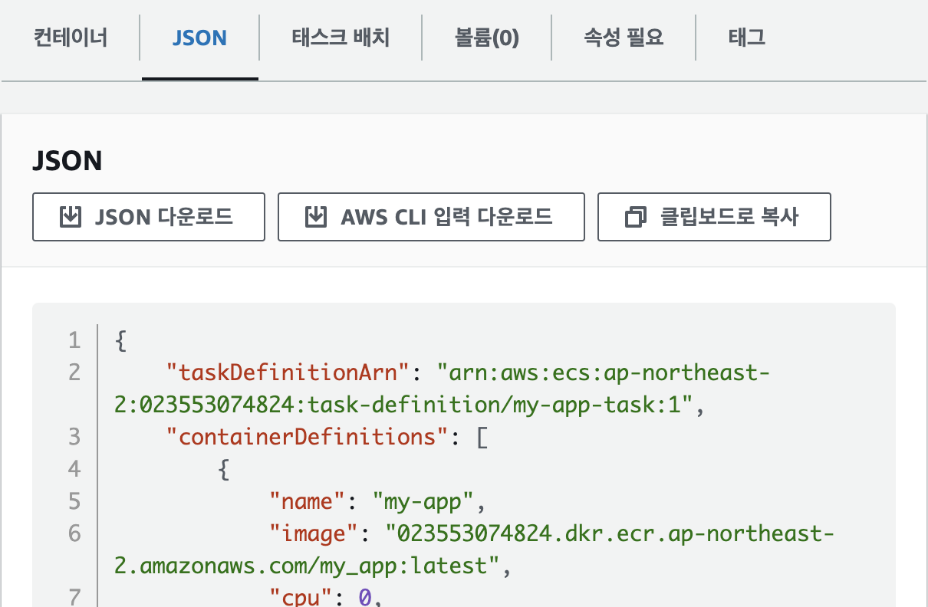
Task: Click the "image" key on line 6
Action: tap(313, 534)
